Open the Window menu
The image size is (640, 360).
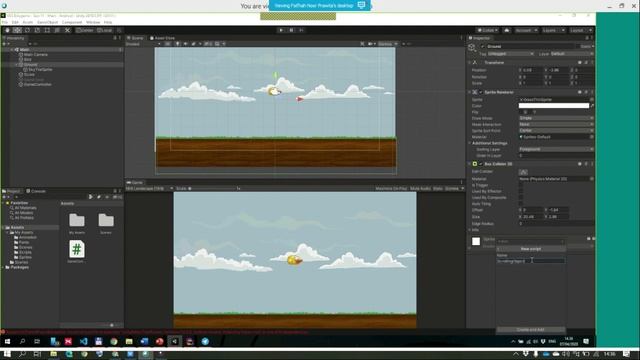[x=93, y=22]
